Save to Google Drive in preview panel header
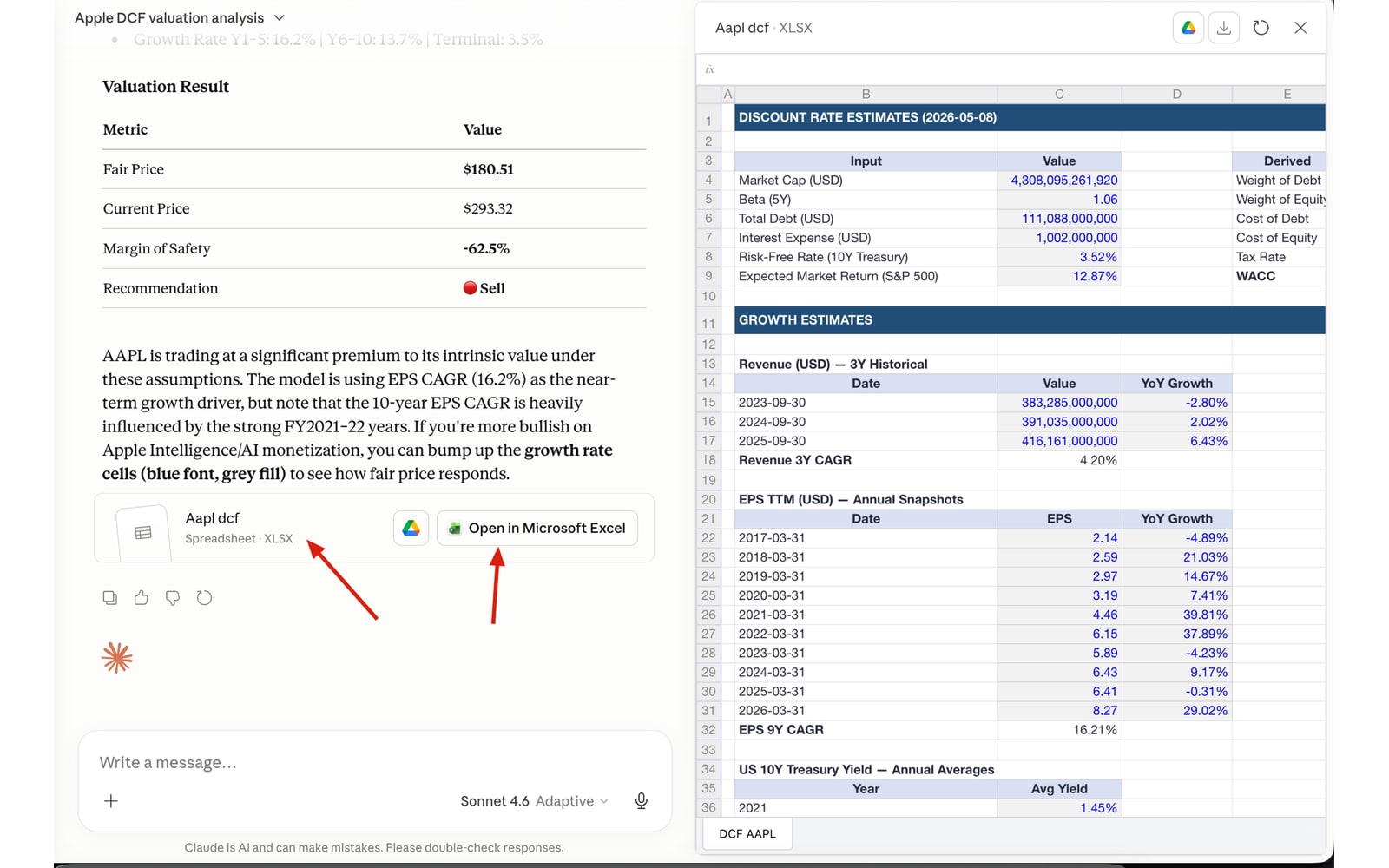 pyautogui.click(x=1188, y=28)
